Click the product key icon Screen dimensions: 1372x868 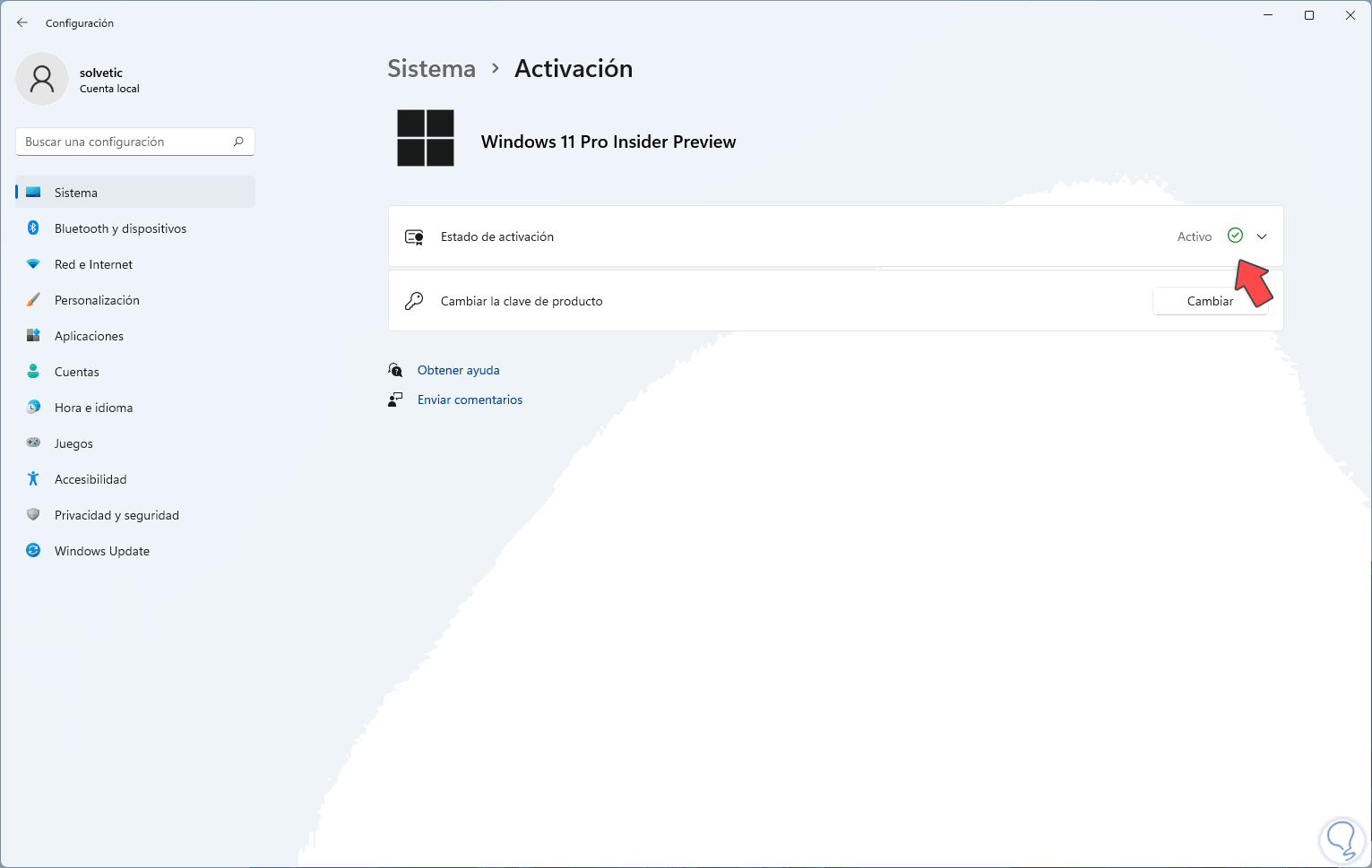pyautogui.click(x=414, y=301)
